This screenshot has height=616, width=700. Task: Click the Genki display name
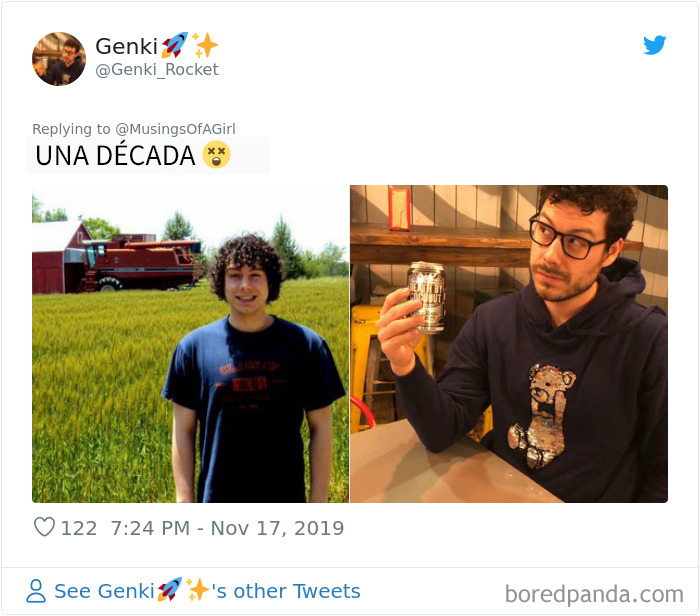coord(127,46)
